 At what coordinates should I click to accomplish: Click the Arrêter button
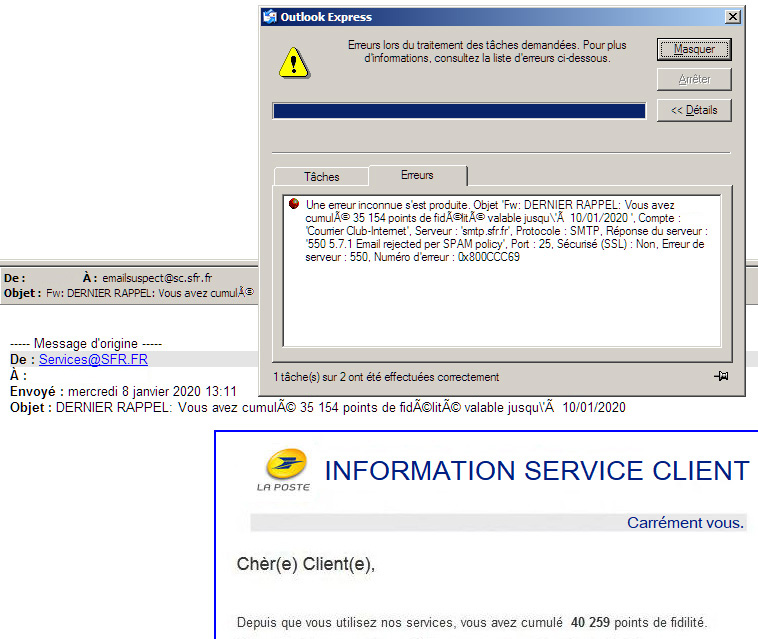coord(693,79)
